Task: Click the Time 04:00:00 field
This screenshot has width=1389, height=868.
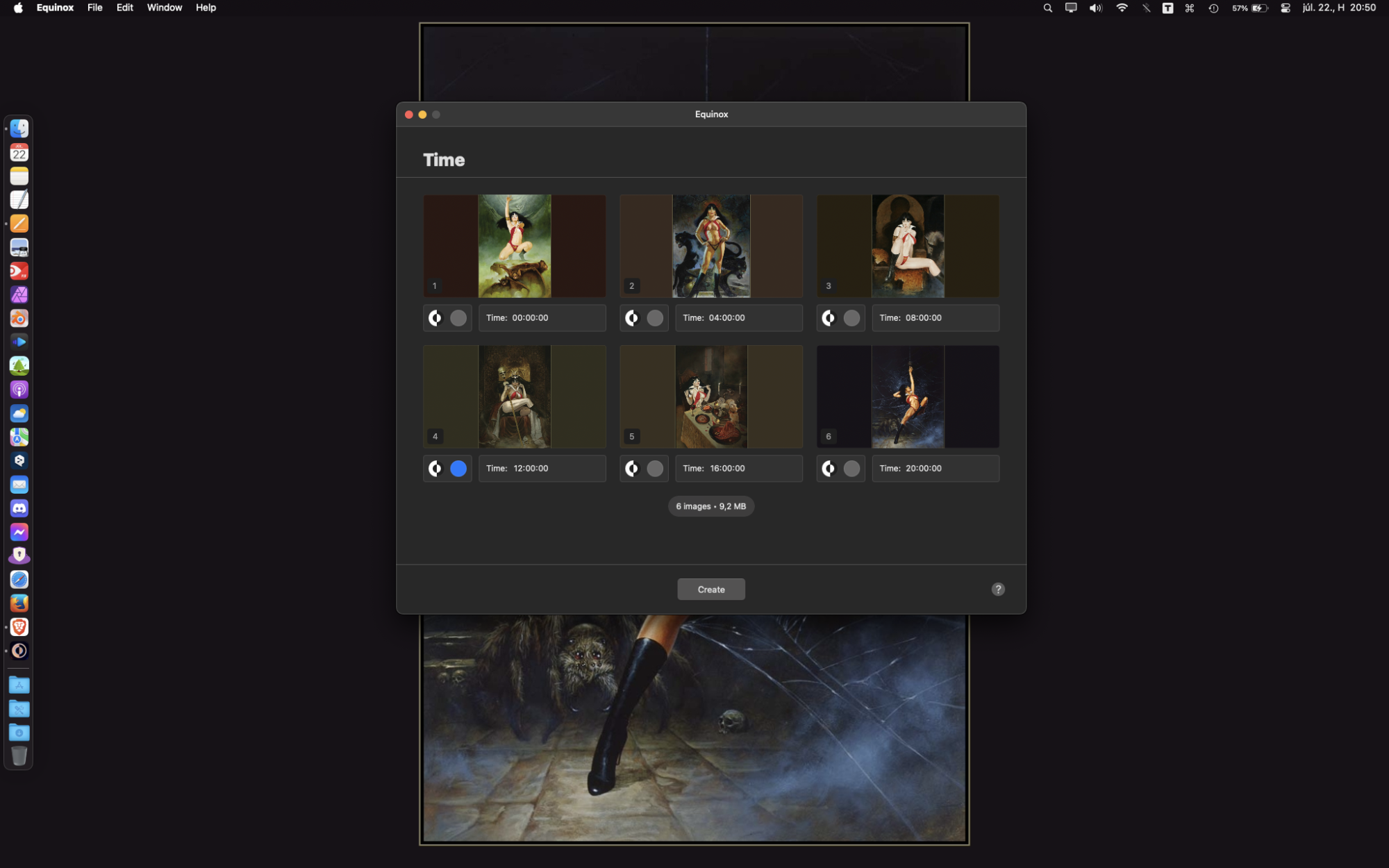Action: [738, 318]
